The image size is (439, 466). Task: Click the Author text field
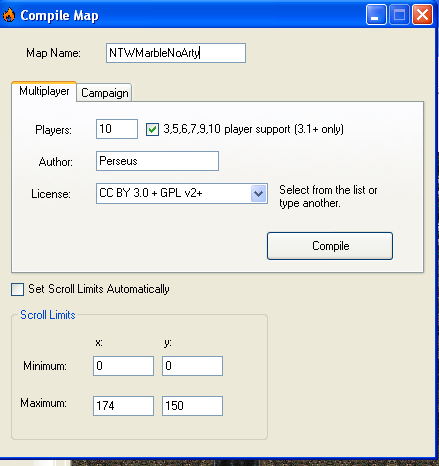click(157, 161)
